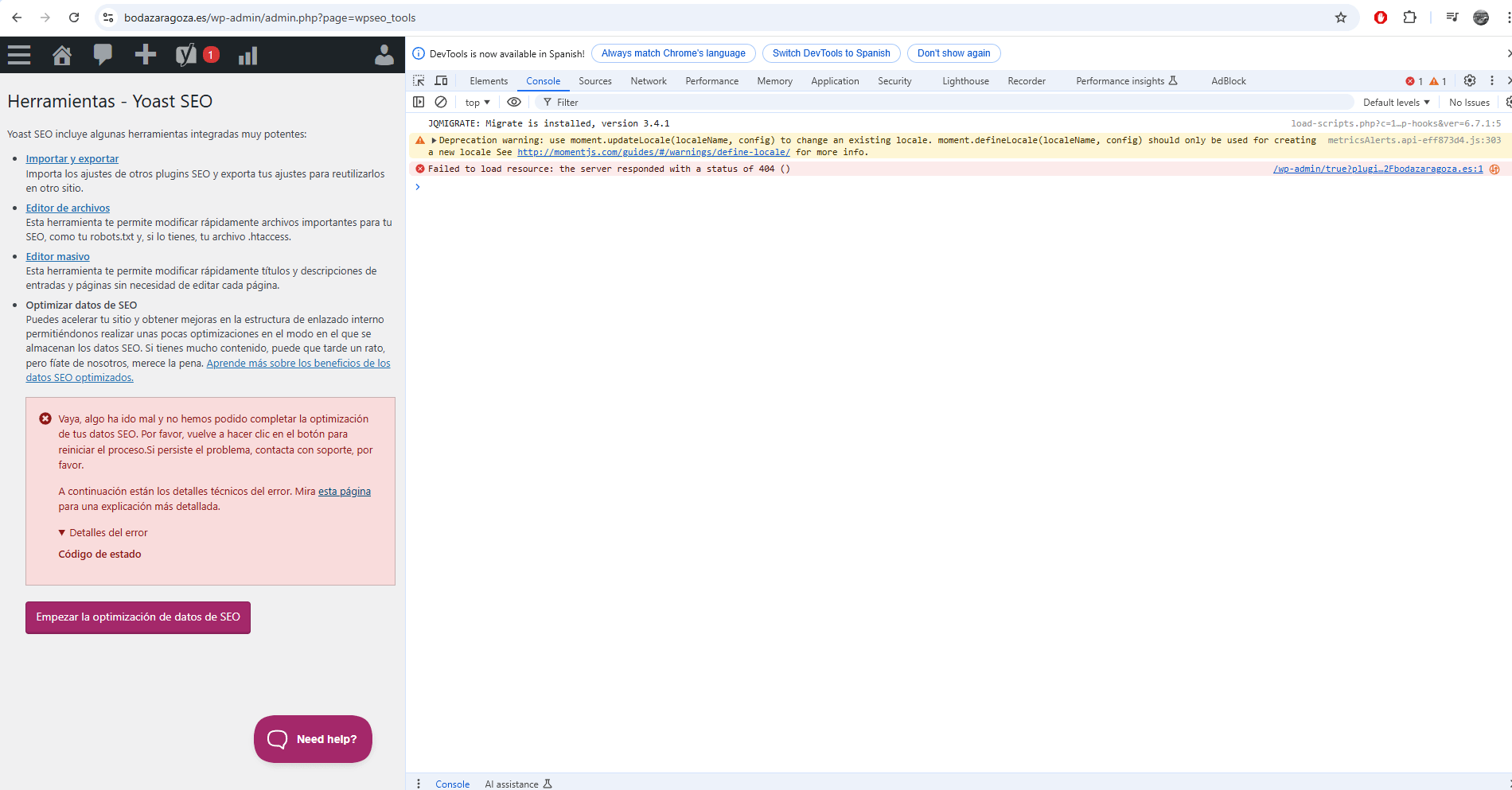Click Empezar la optimización de datos de SEO
The width and height of the screenshot is (1512, 790).
click(x=138, y=617)
